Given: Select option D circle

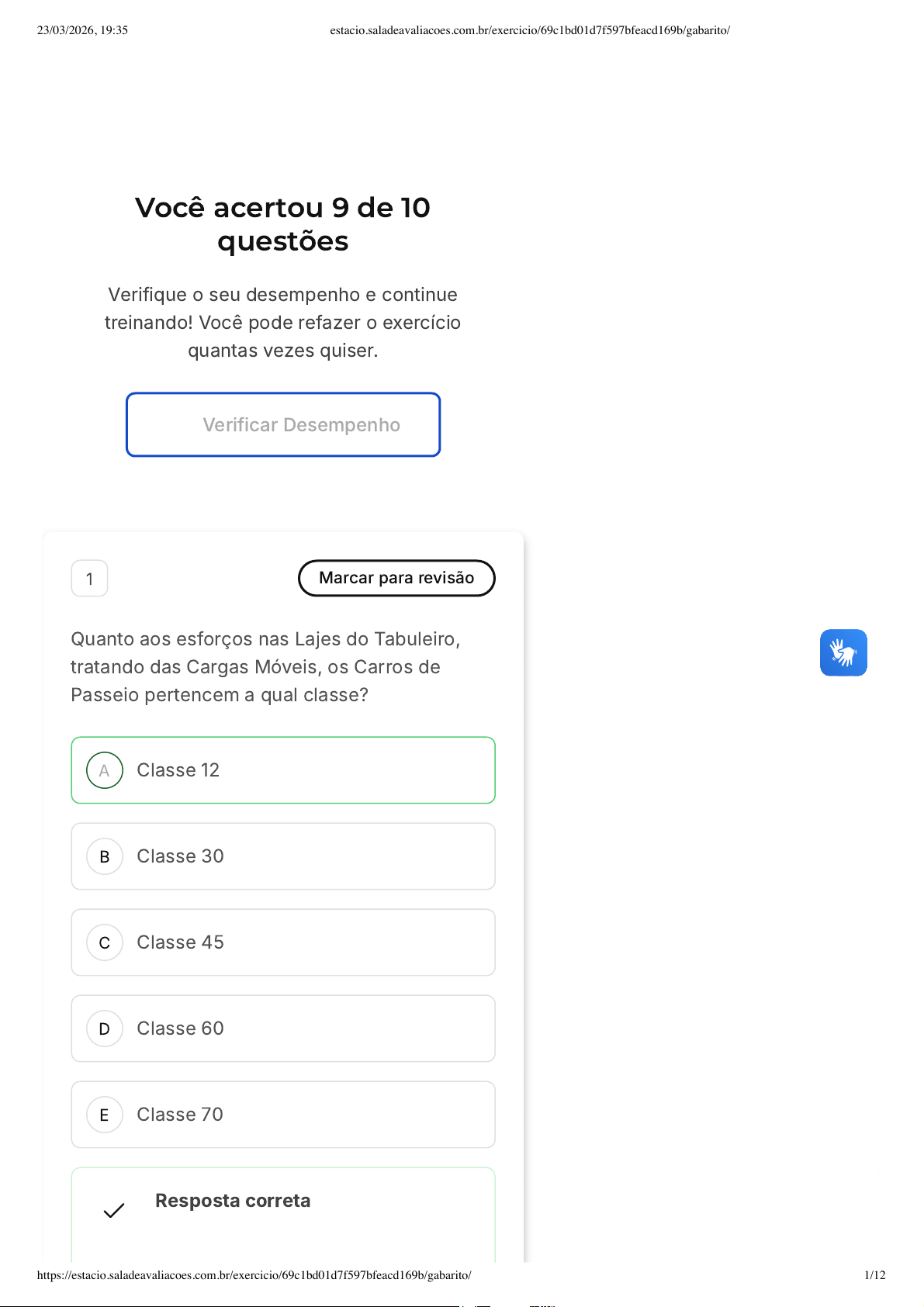Looking at the screenshot, I should pos(105,1029).
